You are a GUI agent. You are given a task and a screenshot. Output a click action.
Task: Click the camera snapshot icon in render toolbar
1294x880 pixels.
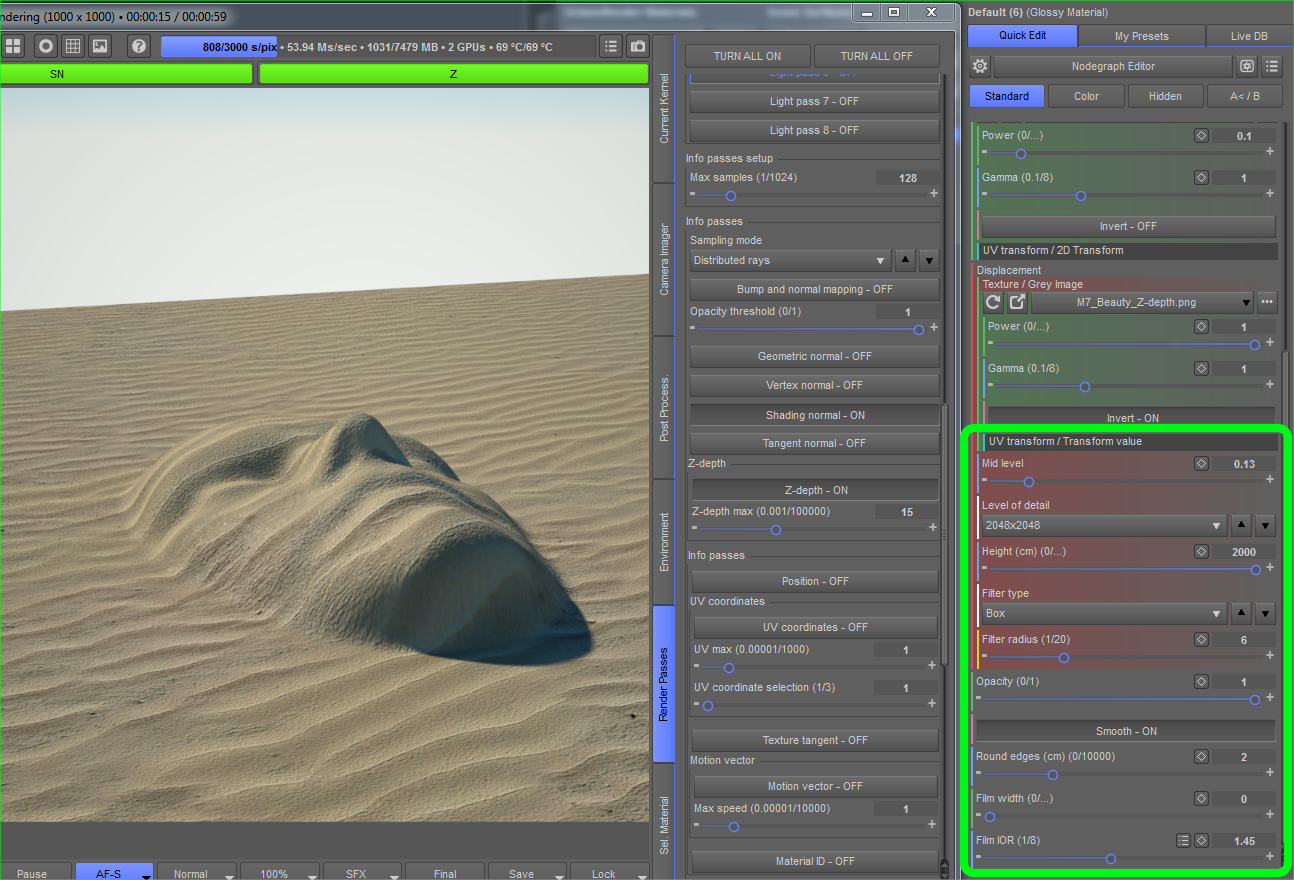[x=637, y=47]
